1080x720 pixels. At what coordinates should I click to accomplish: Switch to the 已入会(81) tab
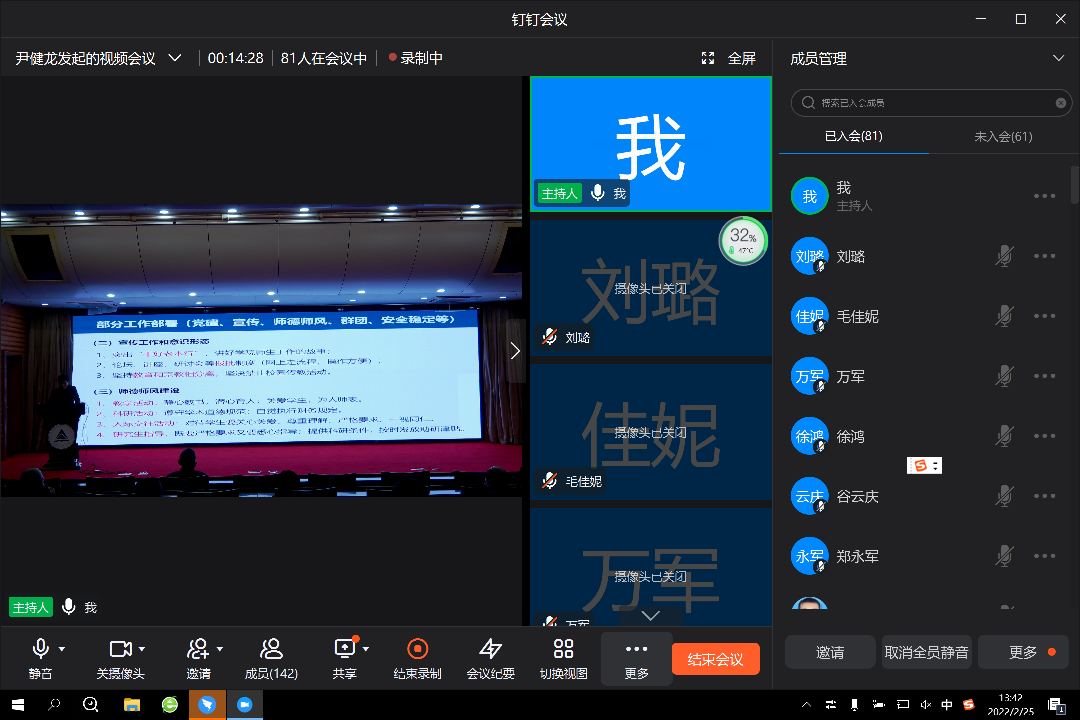853,136
